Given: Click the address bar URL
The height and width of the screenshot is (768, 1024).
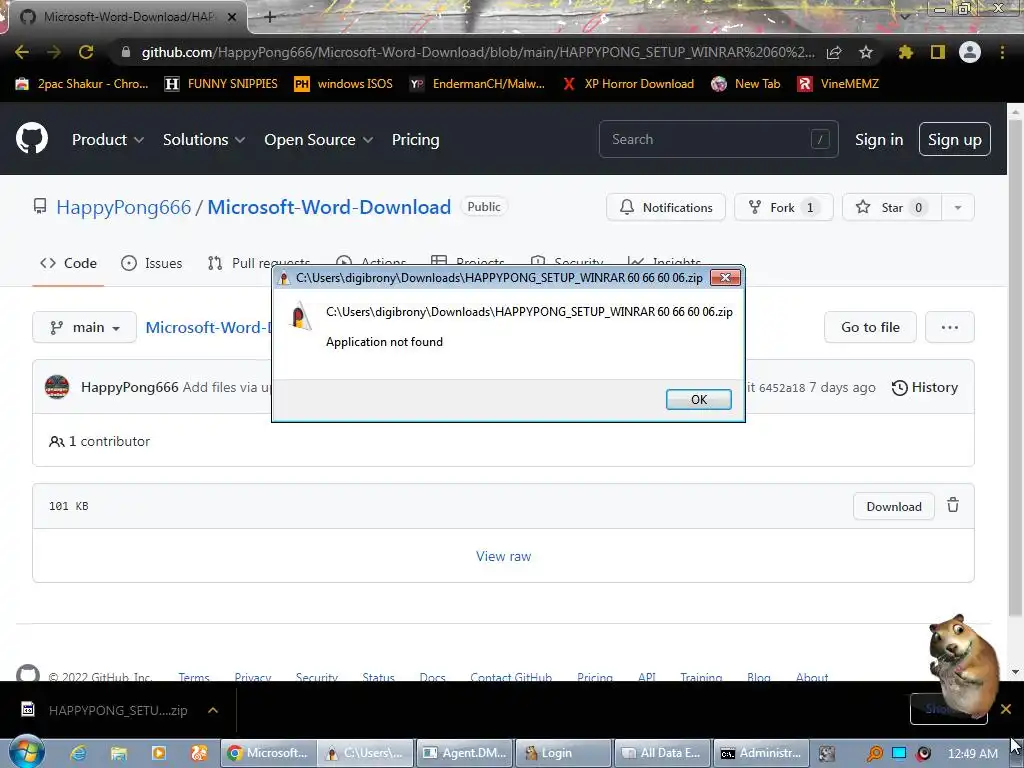Looking at the screenshot, I should [478, 52].
